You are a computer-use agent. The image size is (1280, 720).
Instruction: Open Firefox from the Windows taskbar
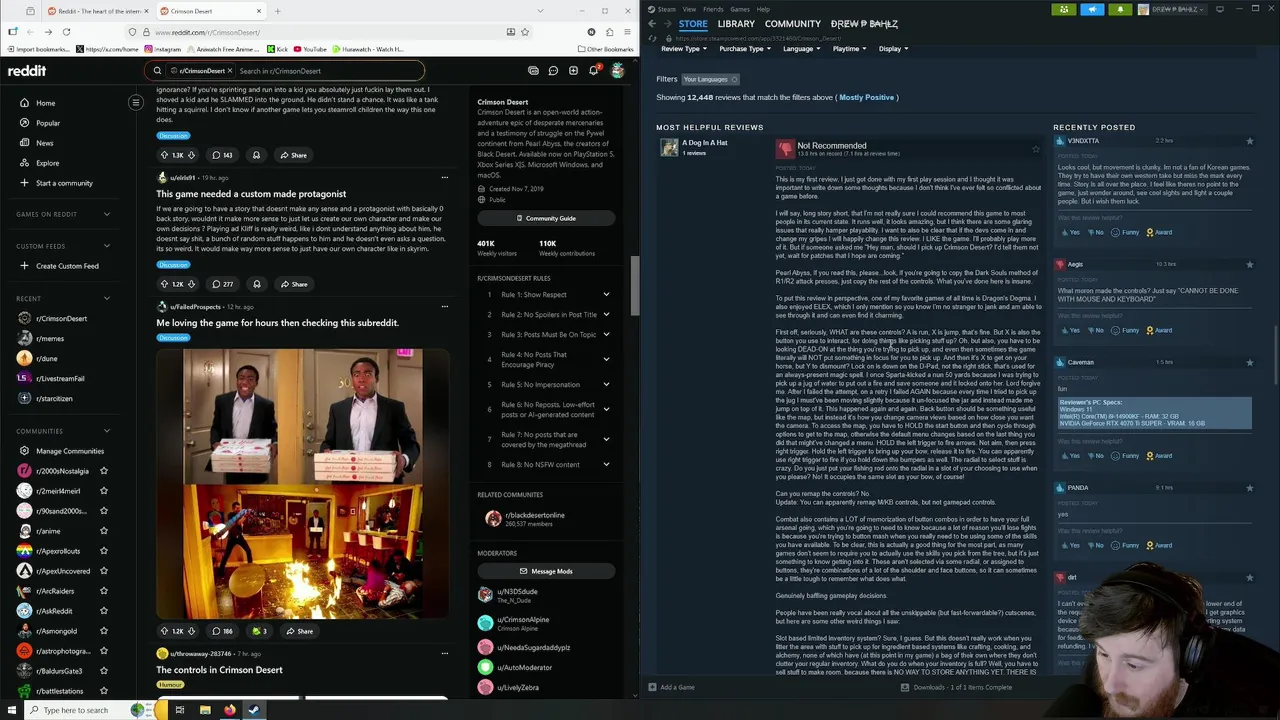(229, 710)
